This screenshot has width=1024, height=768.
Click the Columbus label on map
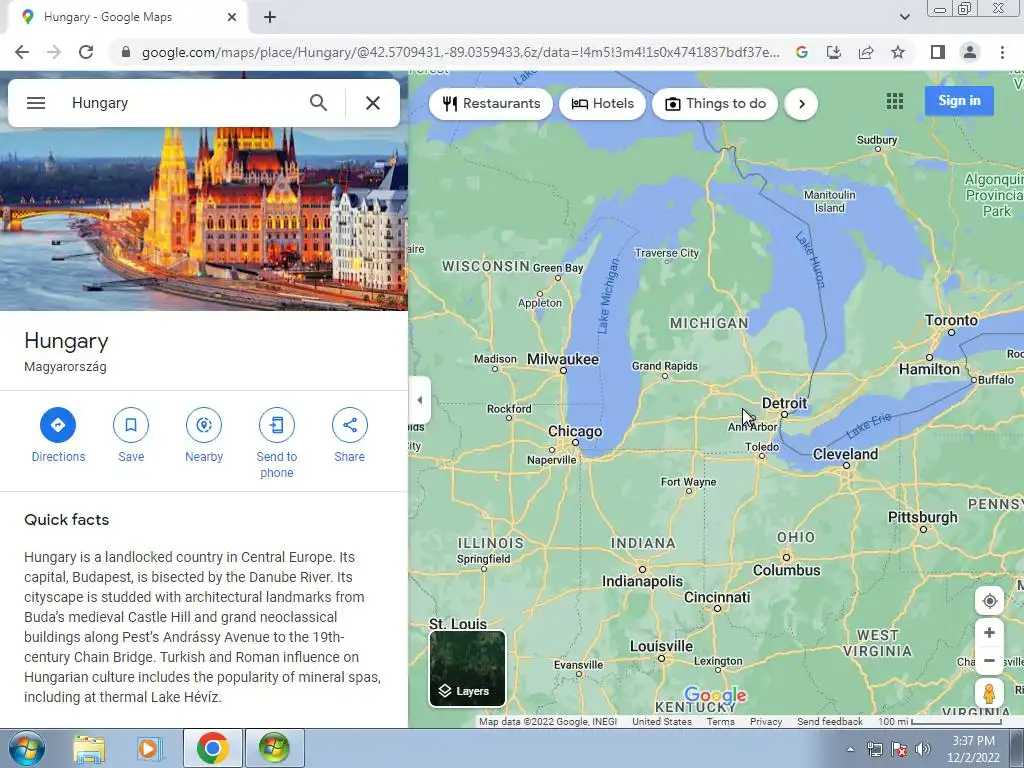tap(786, 570)
